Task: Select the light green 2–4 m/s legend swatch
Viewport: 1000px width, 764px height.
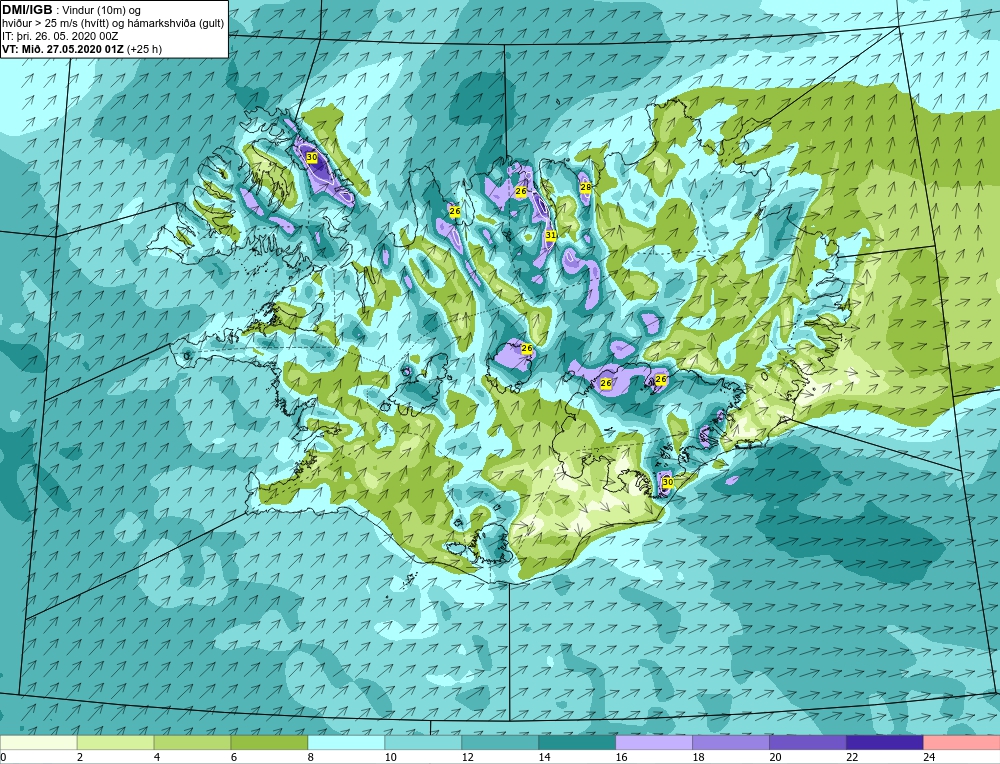Action: point(115,743)
